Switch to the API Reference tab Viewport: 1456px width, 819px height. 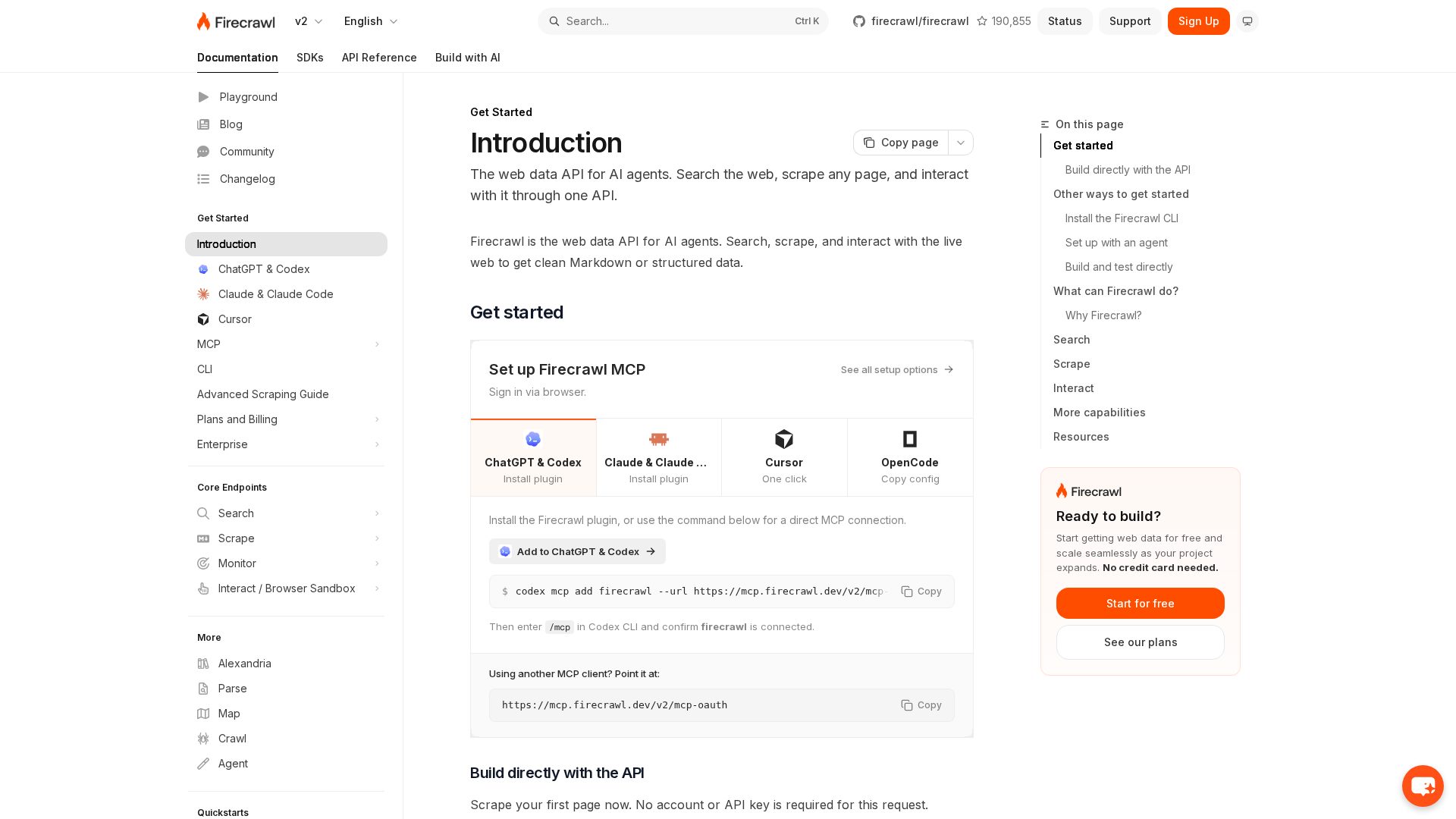tap(379, 58)
